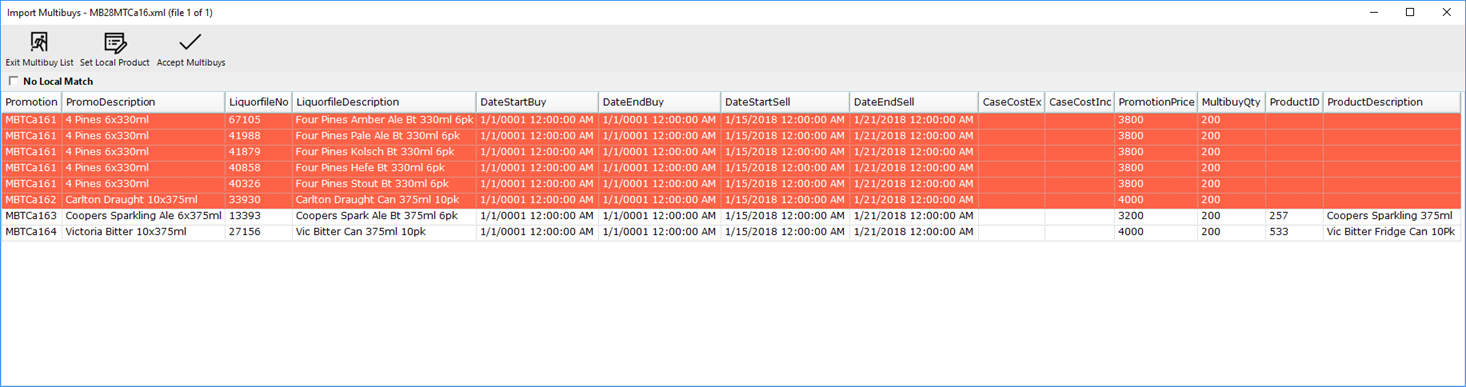Select Carlton Draught Can 375ml 10pk cell
Viewport: 1466px width, 387px height.
[x=384, y=200]
